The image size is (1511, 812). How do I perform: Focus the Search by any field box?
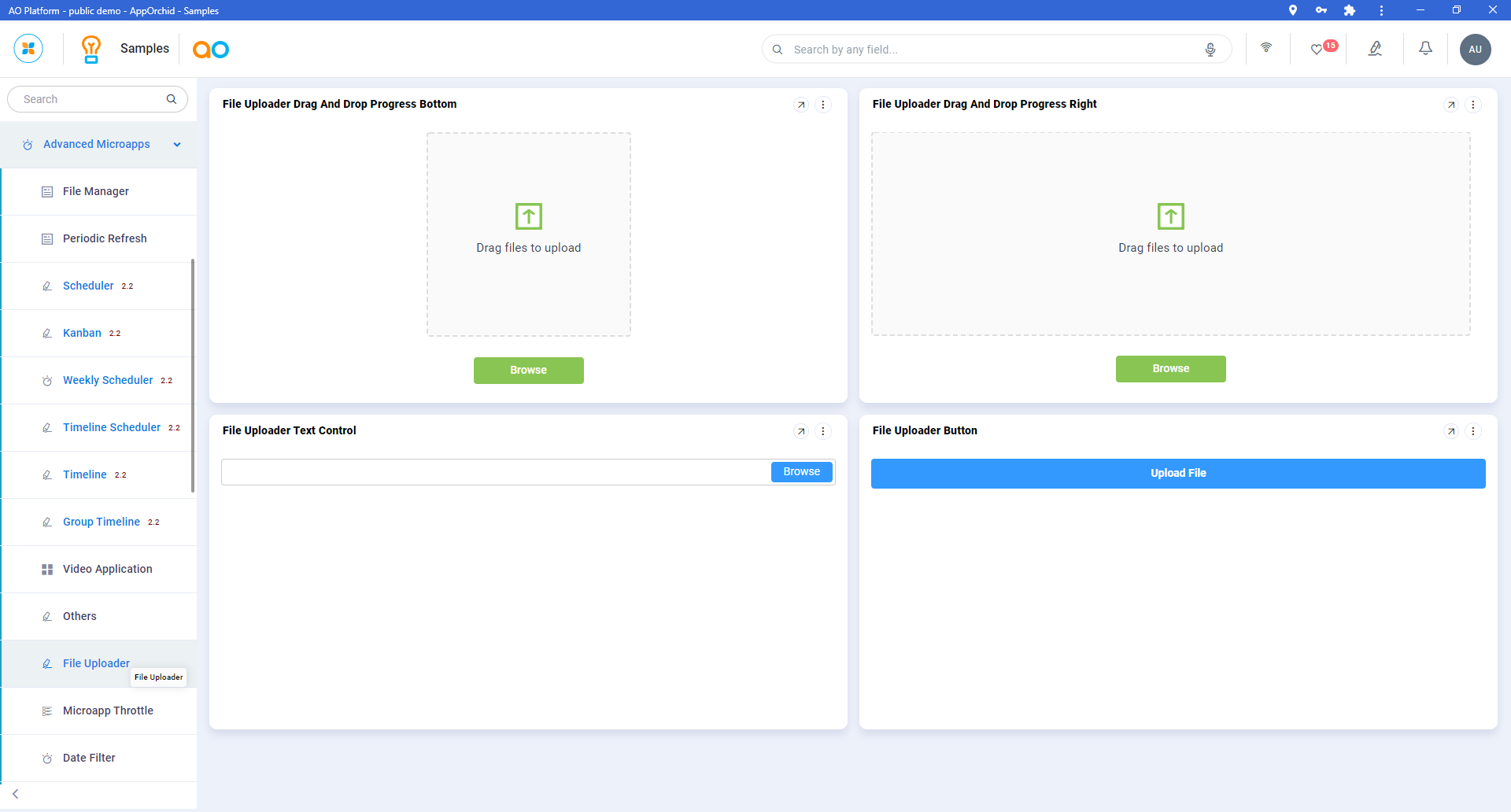[x=992, y=50]
